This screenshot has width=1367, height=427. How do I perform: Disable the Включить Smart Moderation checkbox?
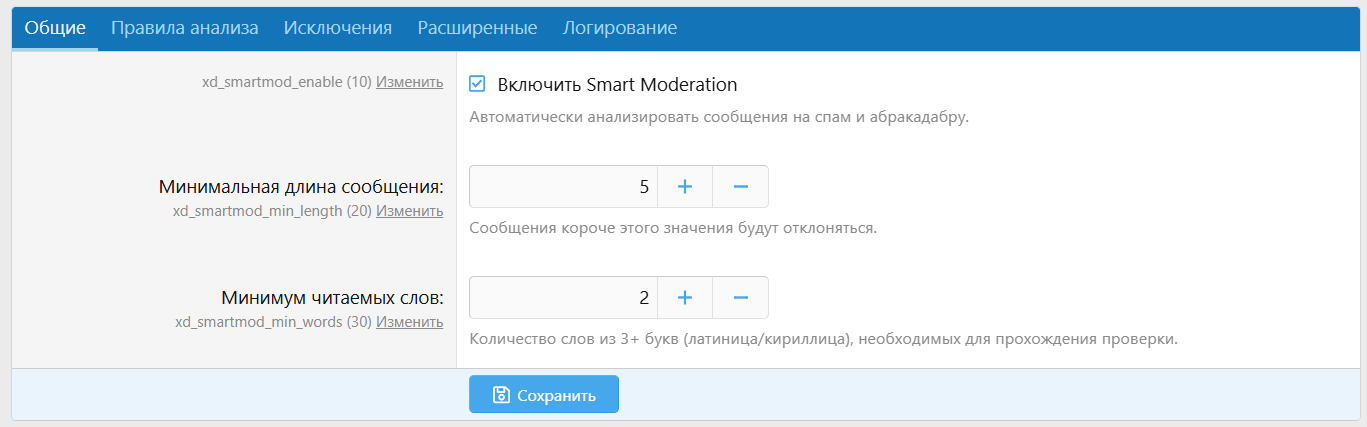(478, 84)
